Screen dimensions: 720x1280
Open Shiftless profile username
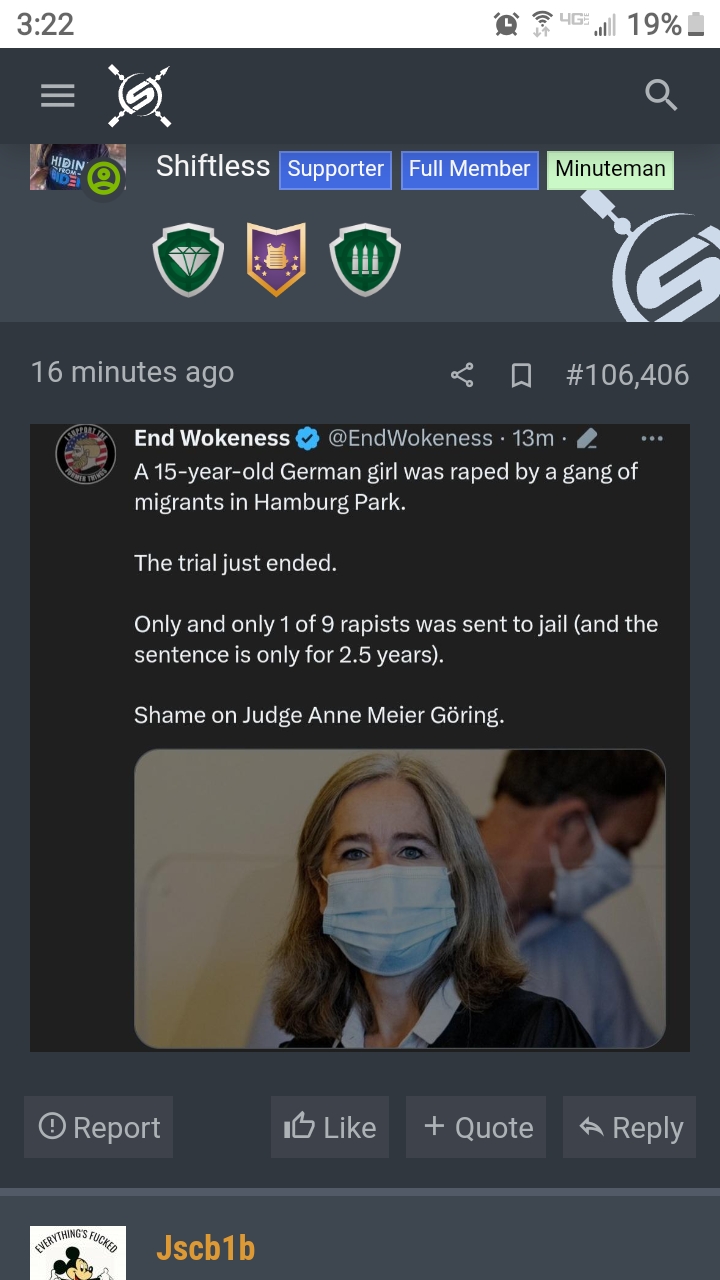click(x=213, y=166)
